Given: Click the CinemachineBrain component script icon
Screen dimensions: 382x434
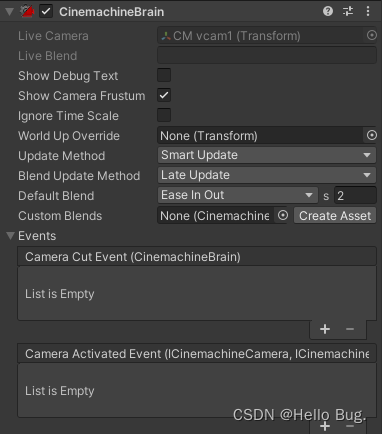Looking at the screenshot, I should [27, 11].
